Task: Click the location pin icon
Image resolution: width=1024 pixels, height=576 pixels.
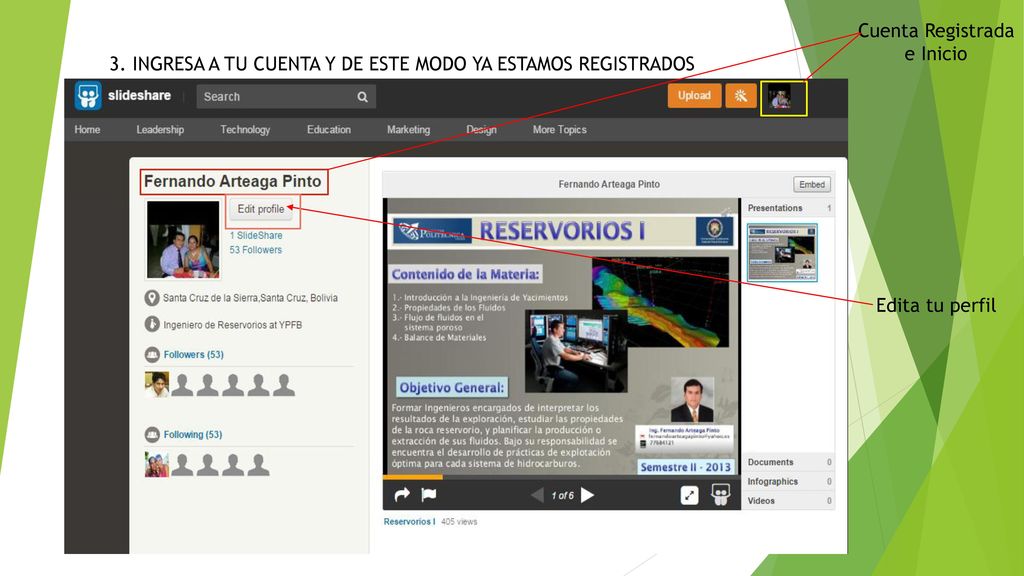Action: click(x=152, y=298)
